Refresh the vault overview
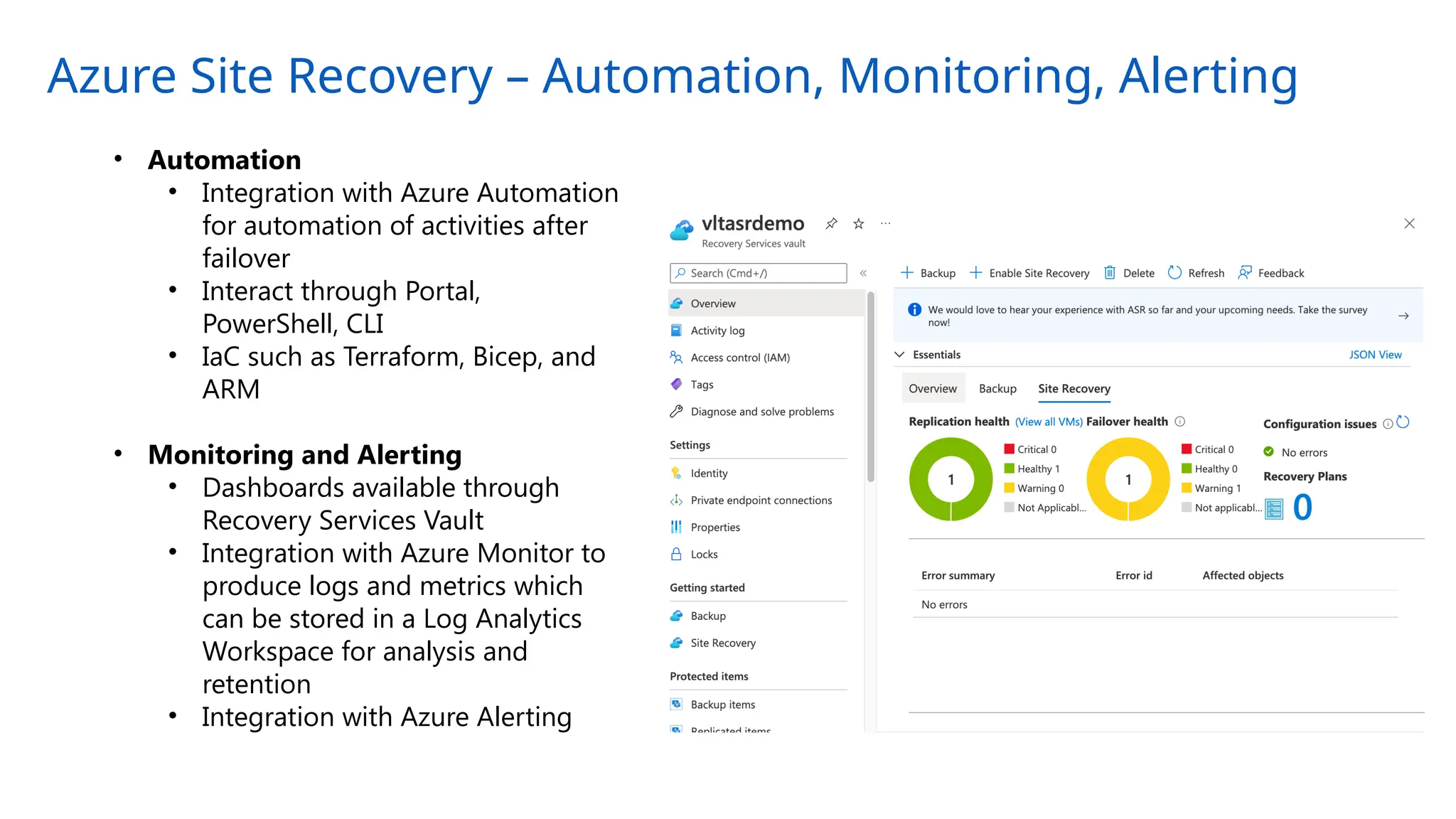The image size is (1456, 819). click(1197, 273)
